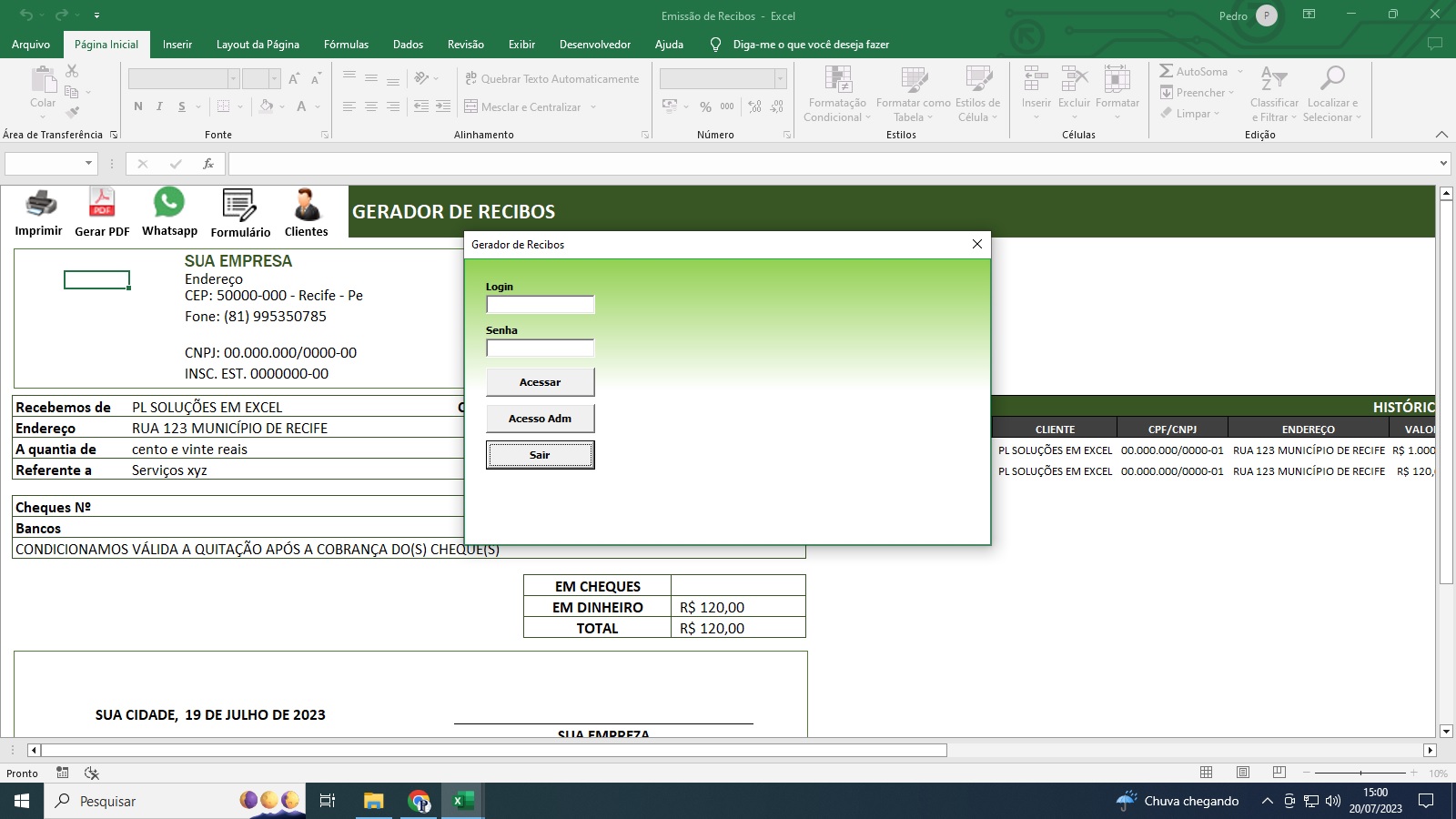Click the Acesso Adm button
Screen dimensions: 1456x819
pos(540,419)
